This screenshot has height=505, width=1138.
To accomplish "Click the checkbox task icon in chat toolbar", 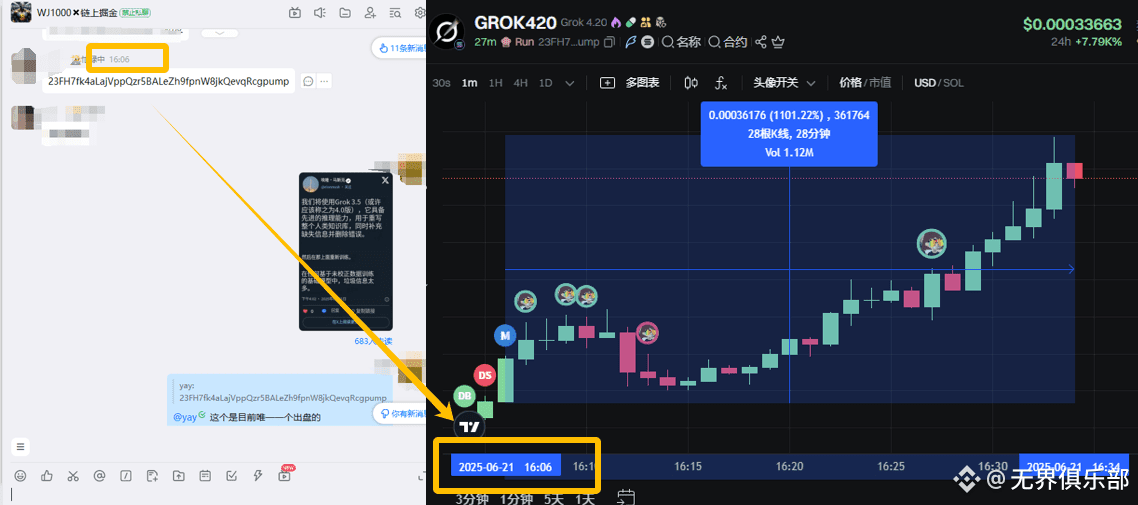I will (231, 476).
